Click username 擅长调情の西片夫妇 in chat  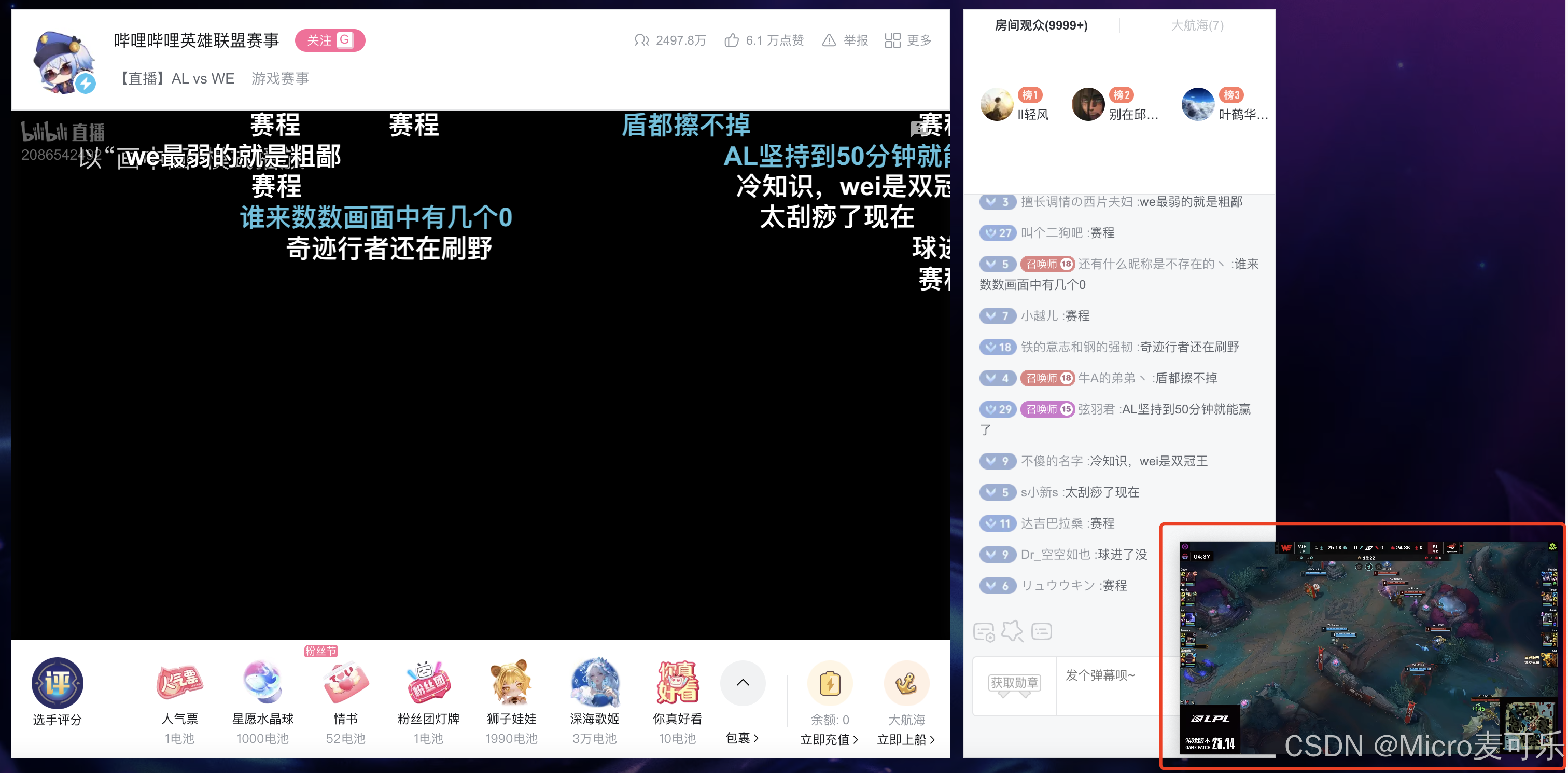[x=1076, y=202]
